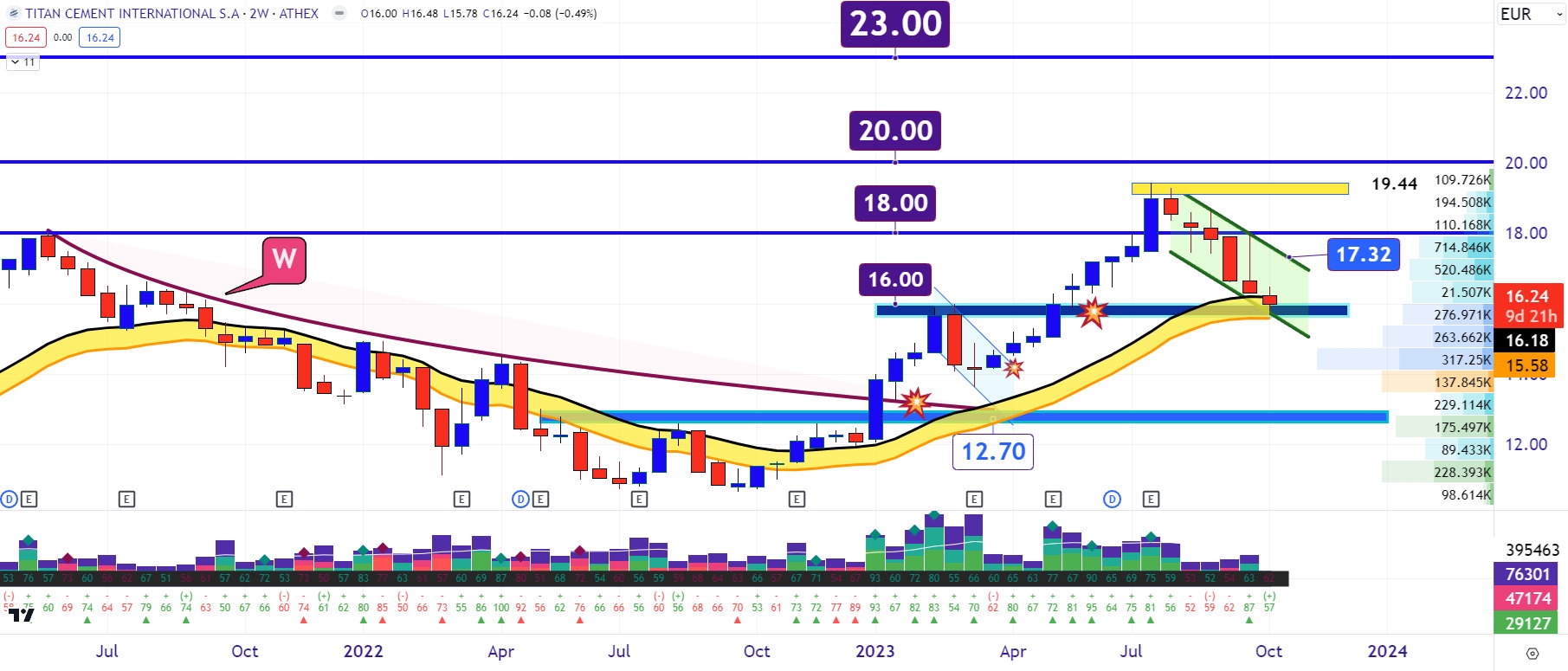Click the purple 76301 indicator value label
Viewport: 1568px width, 671px height.
tap(1527, 574)
